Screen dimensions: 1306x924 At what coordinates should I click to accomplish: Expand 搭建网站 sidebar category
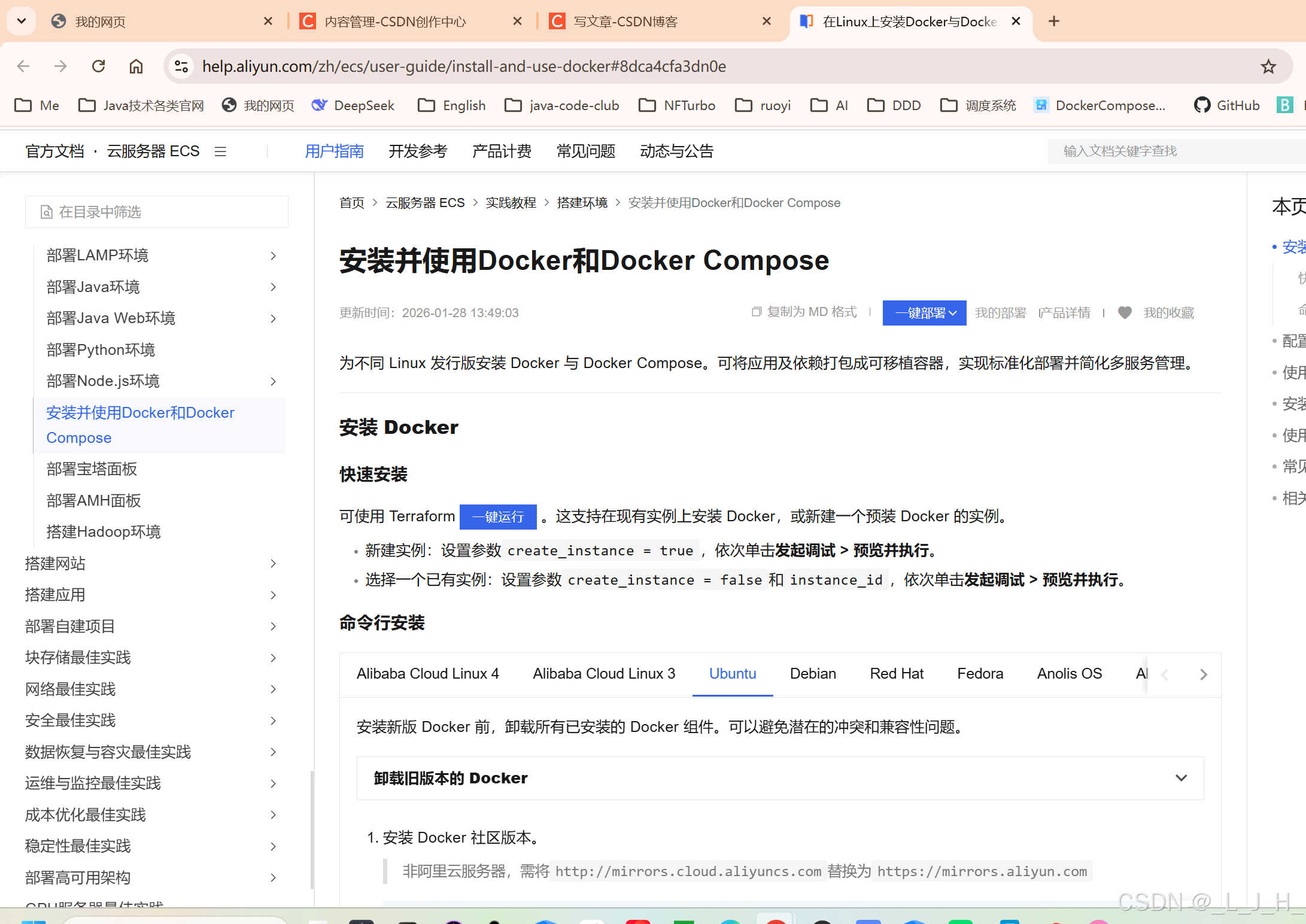pos(273,564)
